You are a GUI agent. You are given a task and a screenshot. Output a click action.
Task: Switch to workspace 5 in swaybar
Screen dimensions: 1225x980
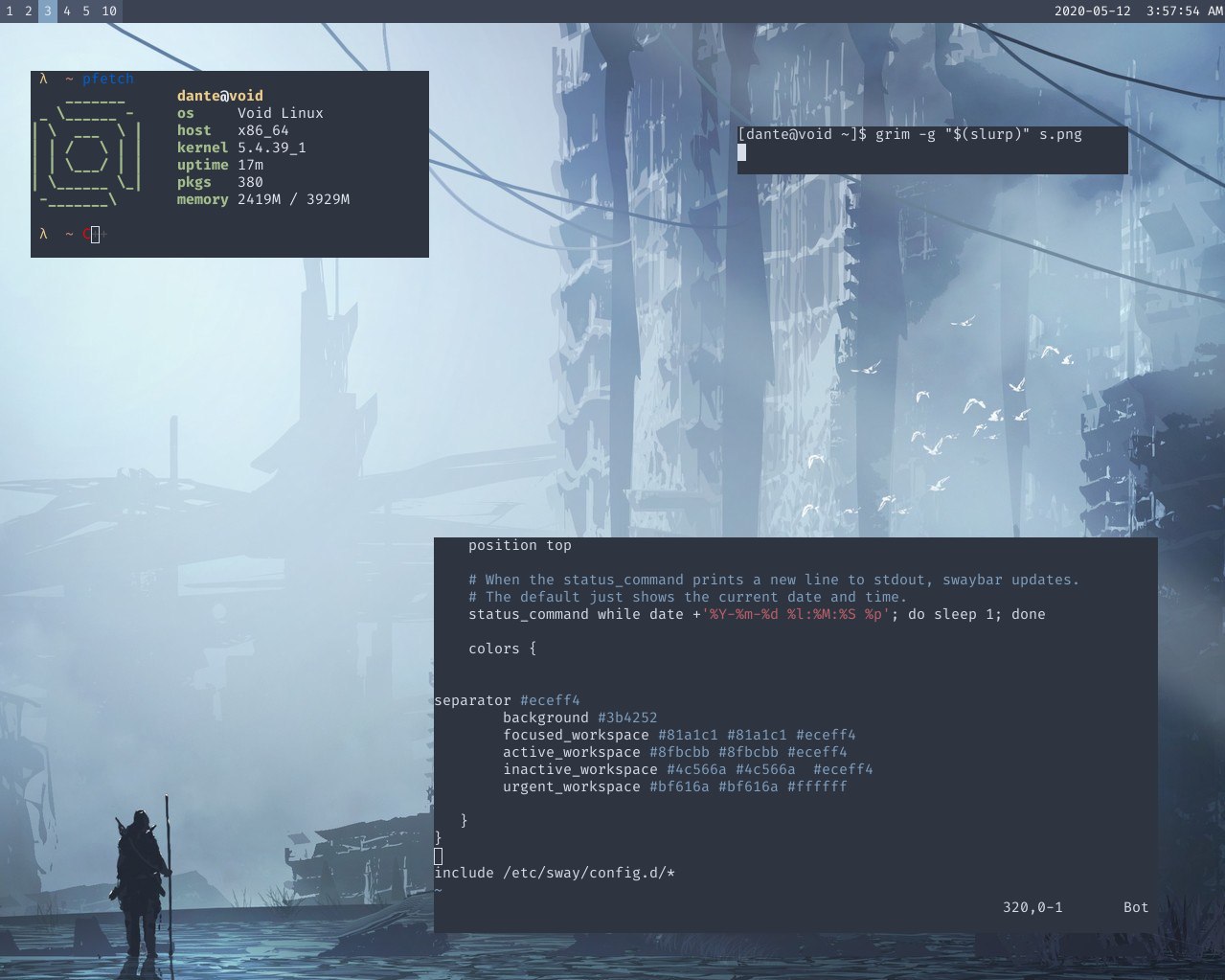click(x=86, y=11)
